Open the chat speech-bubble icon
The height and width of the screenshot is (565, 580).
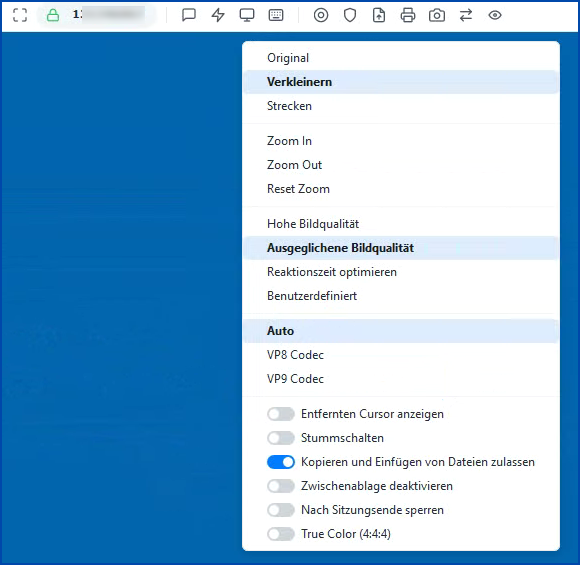pyautogui.click(x=189, y=15)
